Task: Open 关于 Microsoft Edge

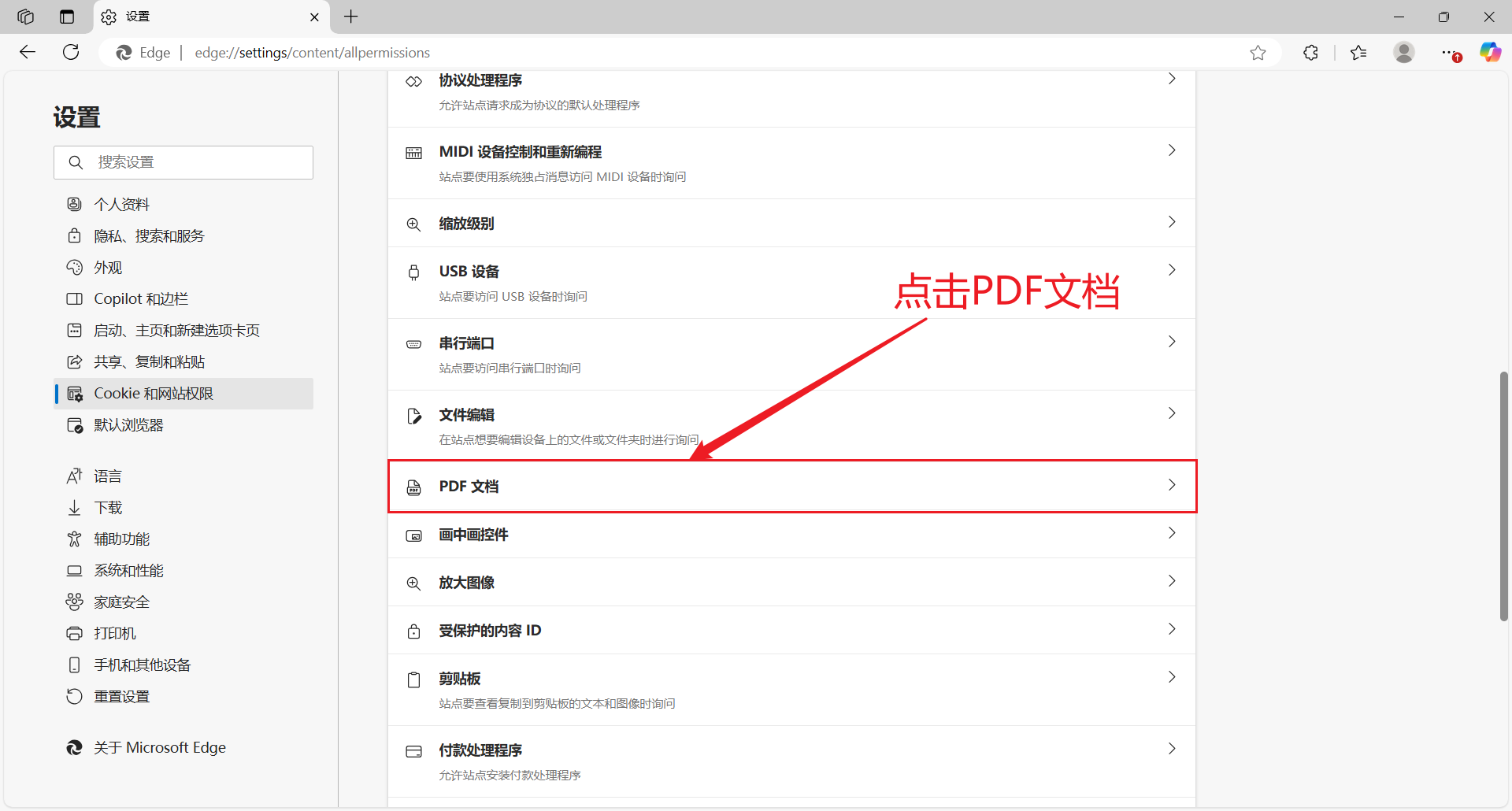Action: pos(160,747)
